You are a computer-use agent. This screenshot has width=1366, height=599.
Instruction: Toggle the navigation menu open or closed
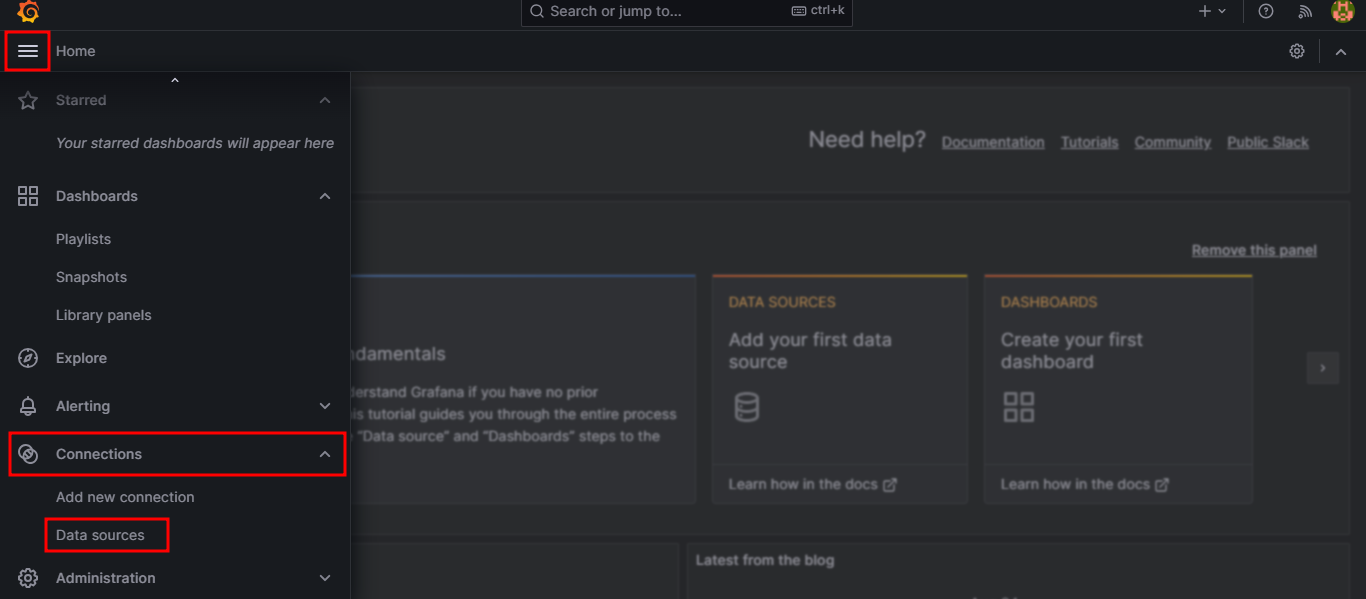tap(27, 51)
